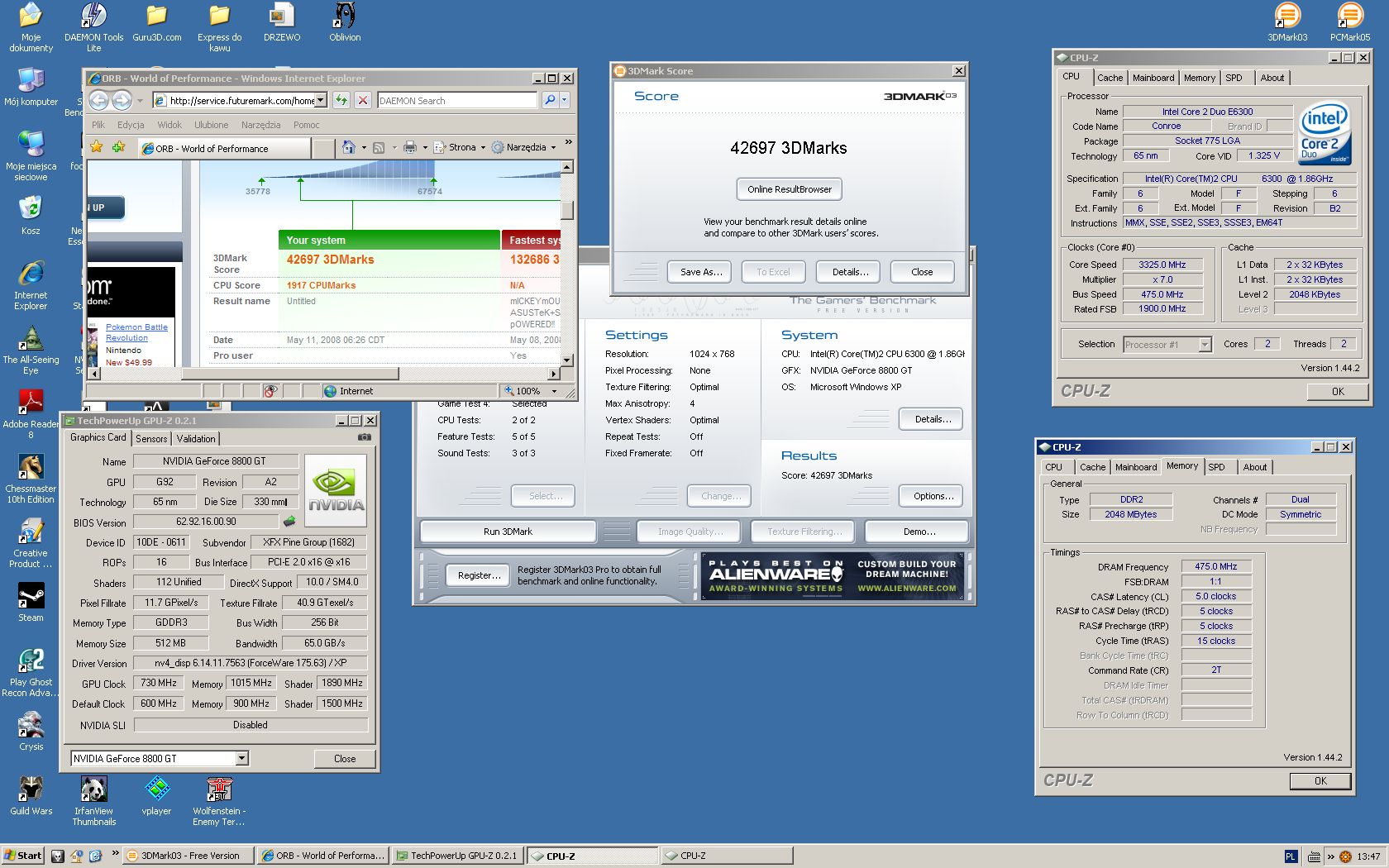
Task: Open the Oblivion desktop shortcut
Action: click(345, 22)
